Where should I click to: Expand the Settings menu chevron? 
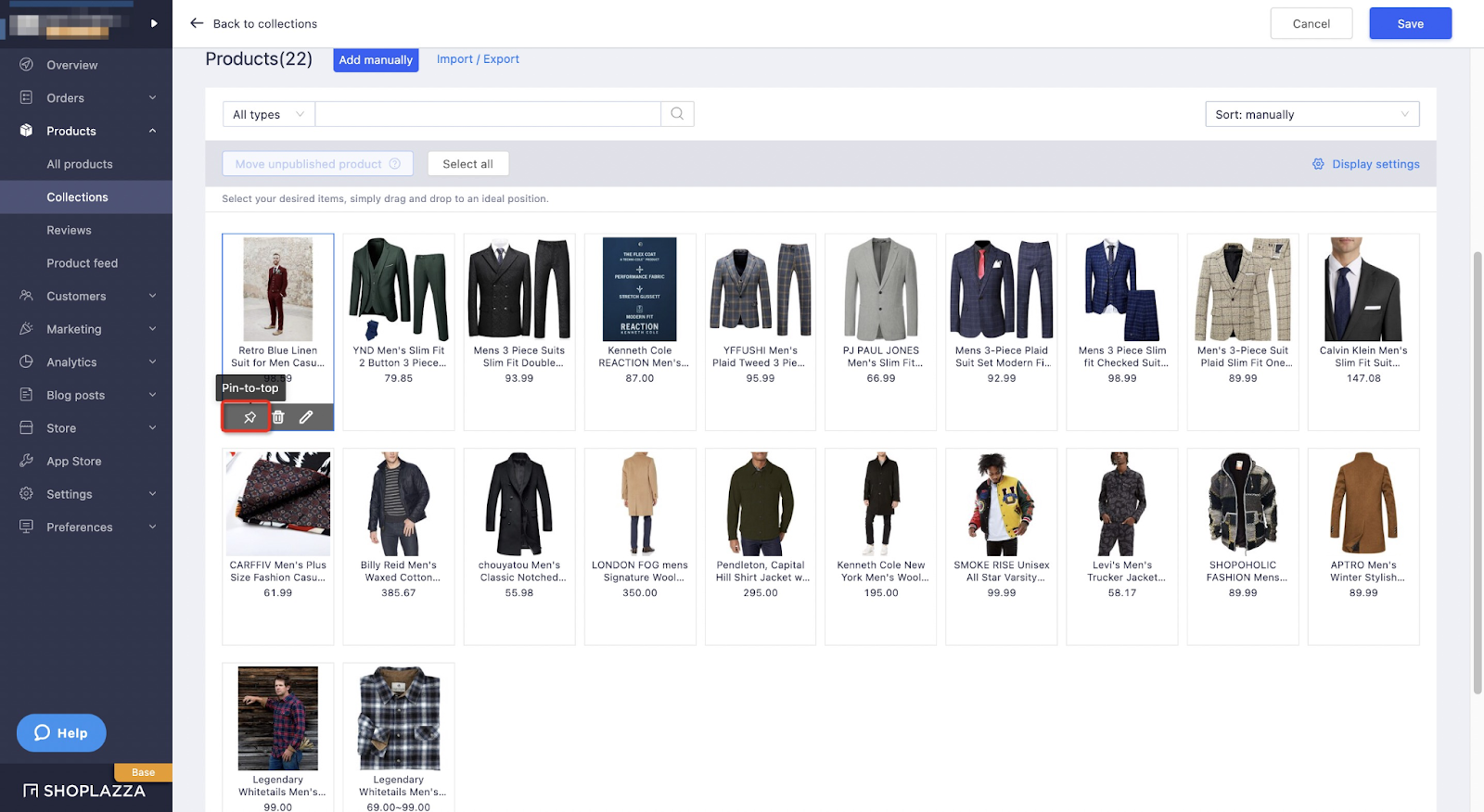(152, 494)
